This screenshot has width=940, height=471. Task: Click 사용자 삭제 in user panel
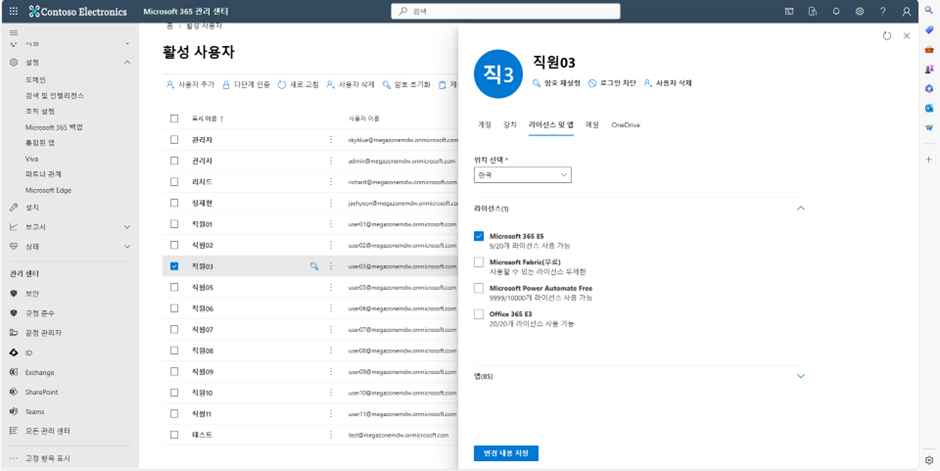click(667, 83)
